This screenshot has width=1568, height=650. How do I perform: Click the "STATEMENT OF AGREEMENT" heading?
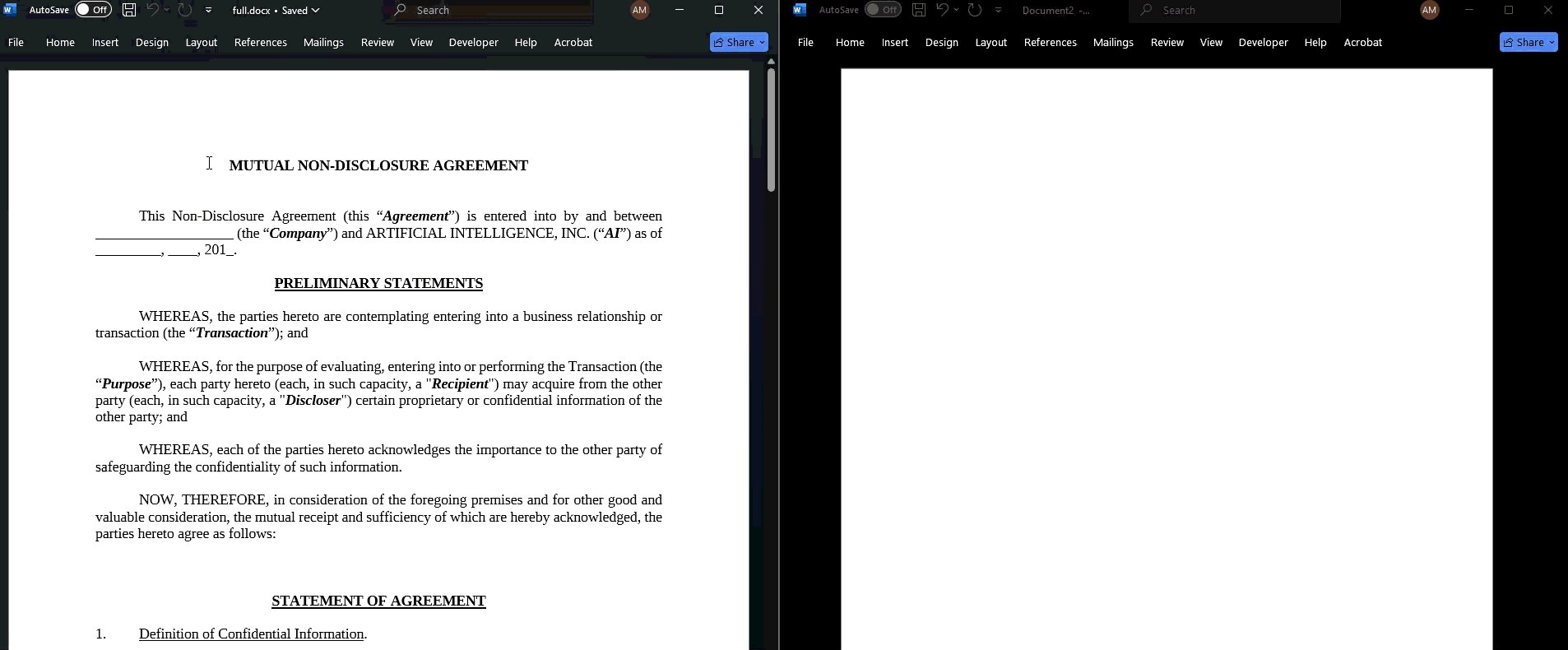click(x=378, y=601)
